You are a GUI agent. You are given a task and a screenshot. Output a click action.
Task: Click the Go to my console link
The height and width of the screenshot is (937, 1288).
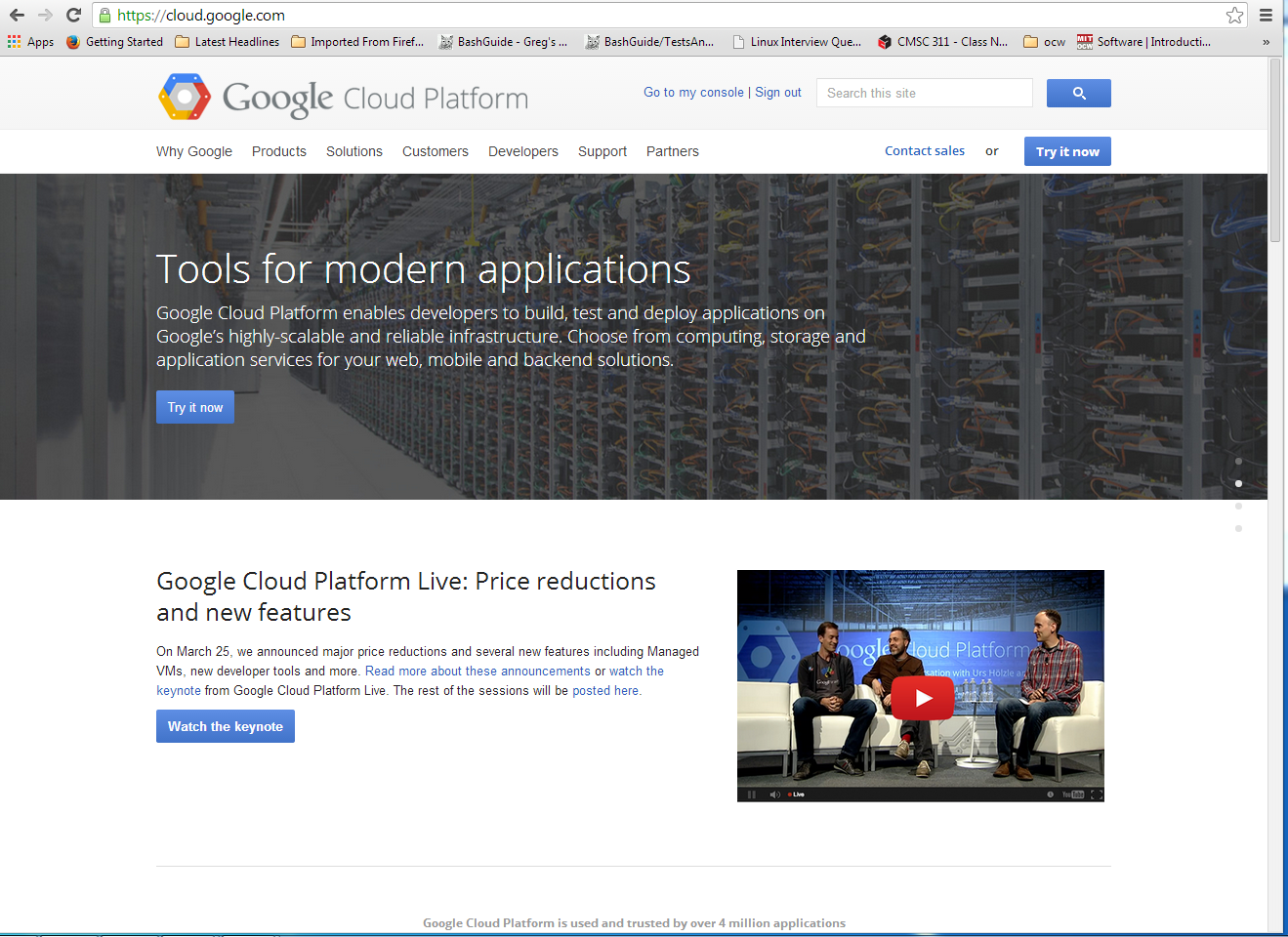point(693,93)
